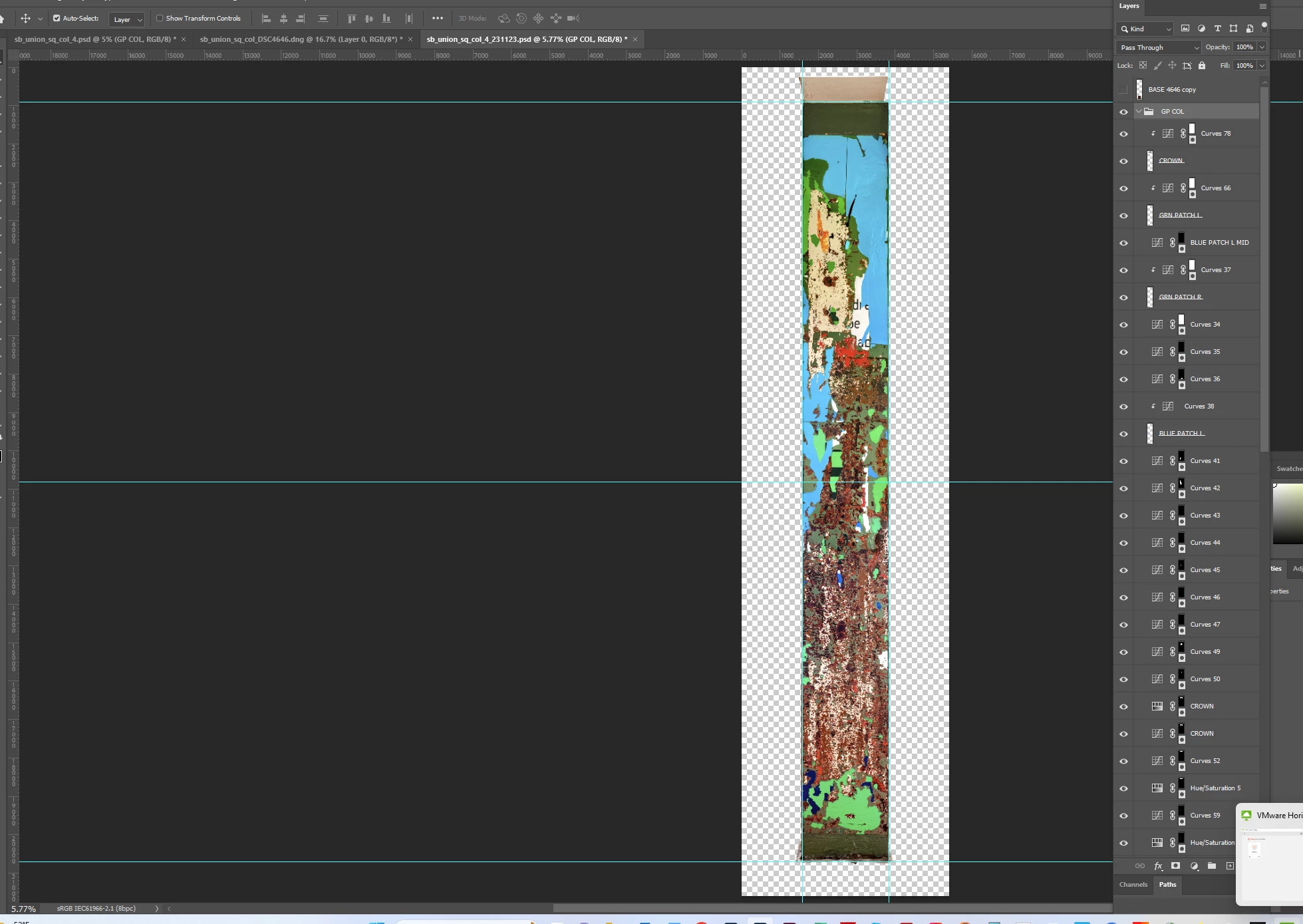Viewport: 1303px width, 924px height.
Task: Click the lock all padlock icon
Action: point(1202,66)
